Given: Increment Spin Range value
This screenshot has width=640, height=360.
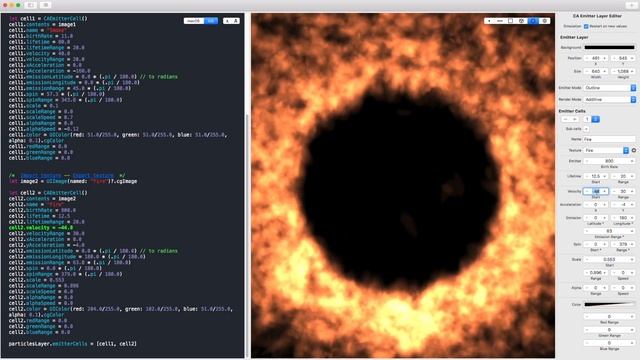Looking at the screenshot, I should tap(632, 244).
